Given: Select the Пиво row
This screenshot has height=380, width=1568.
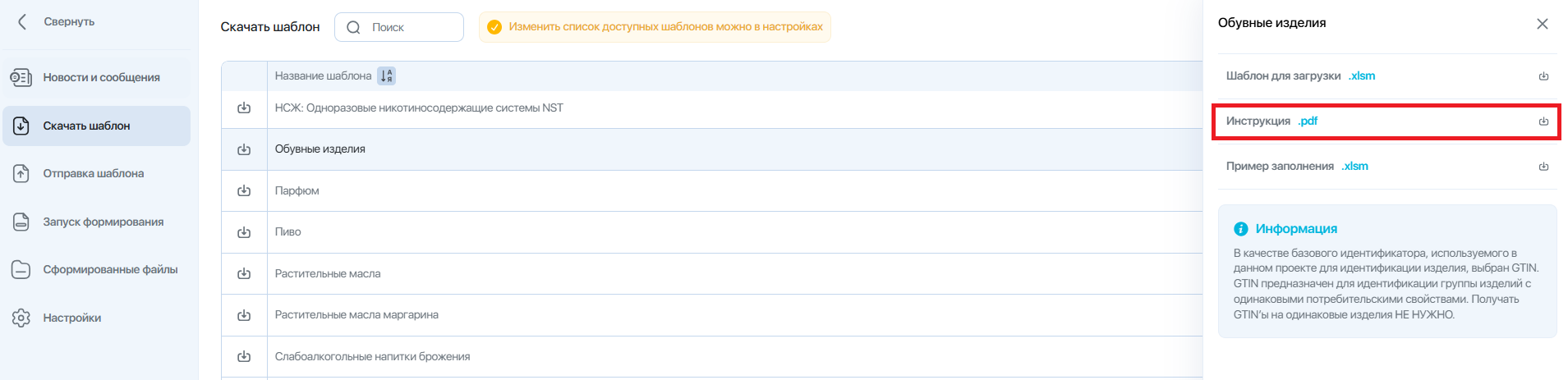Looking at the screenshot, I should [x=711, y=232].
